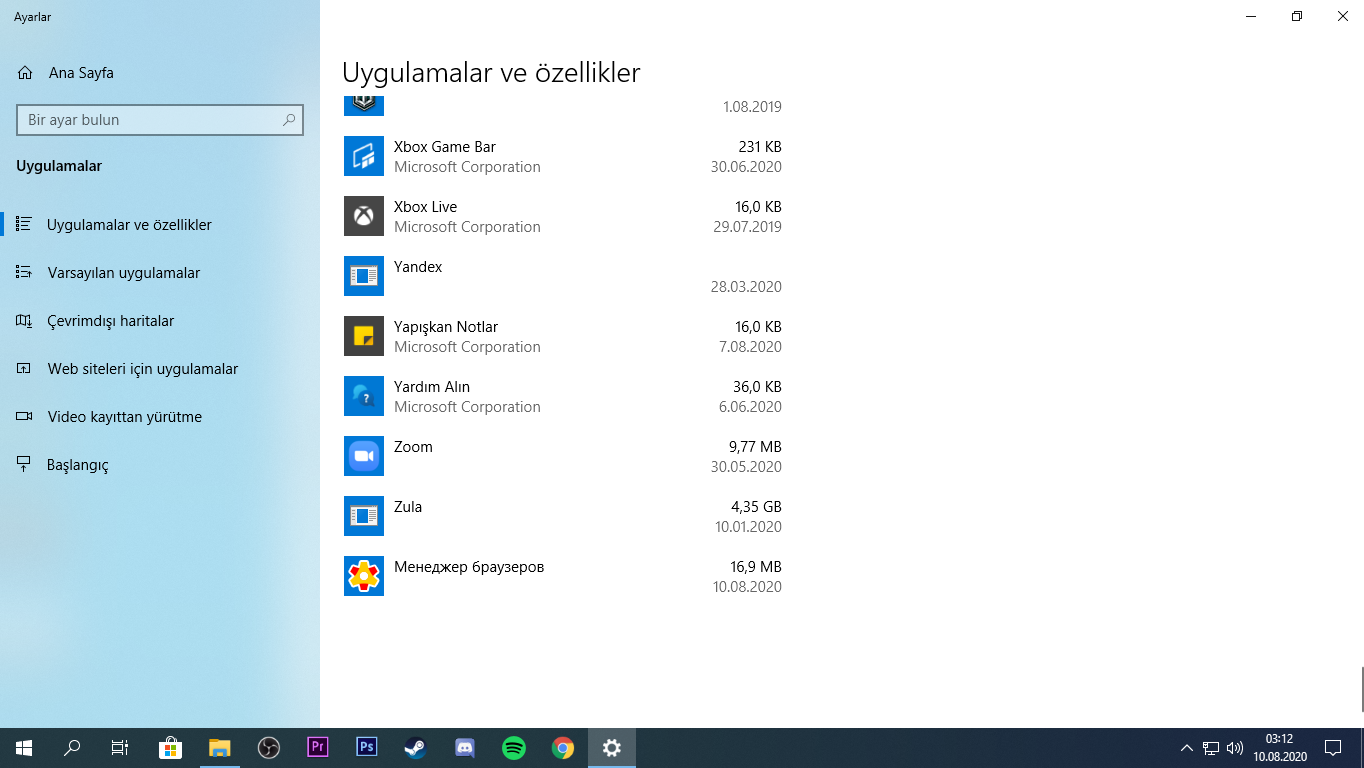
Task: Open the notification center icon
Action: pos(1332,748)
